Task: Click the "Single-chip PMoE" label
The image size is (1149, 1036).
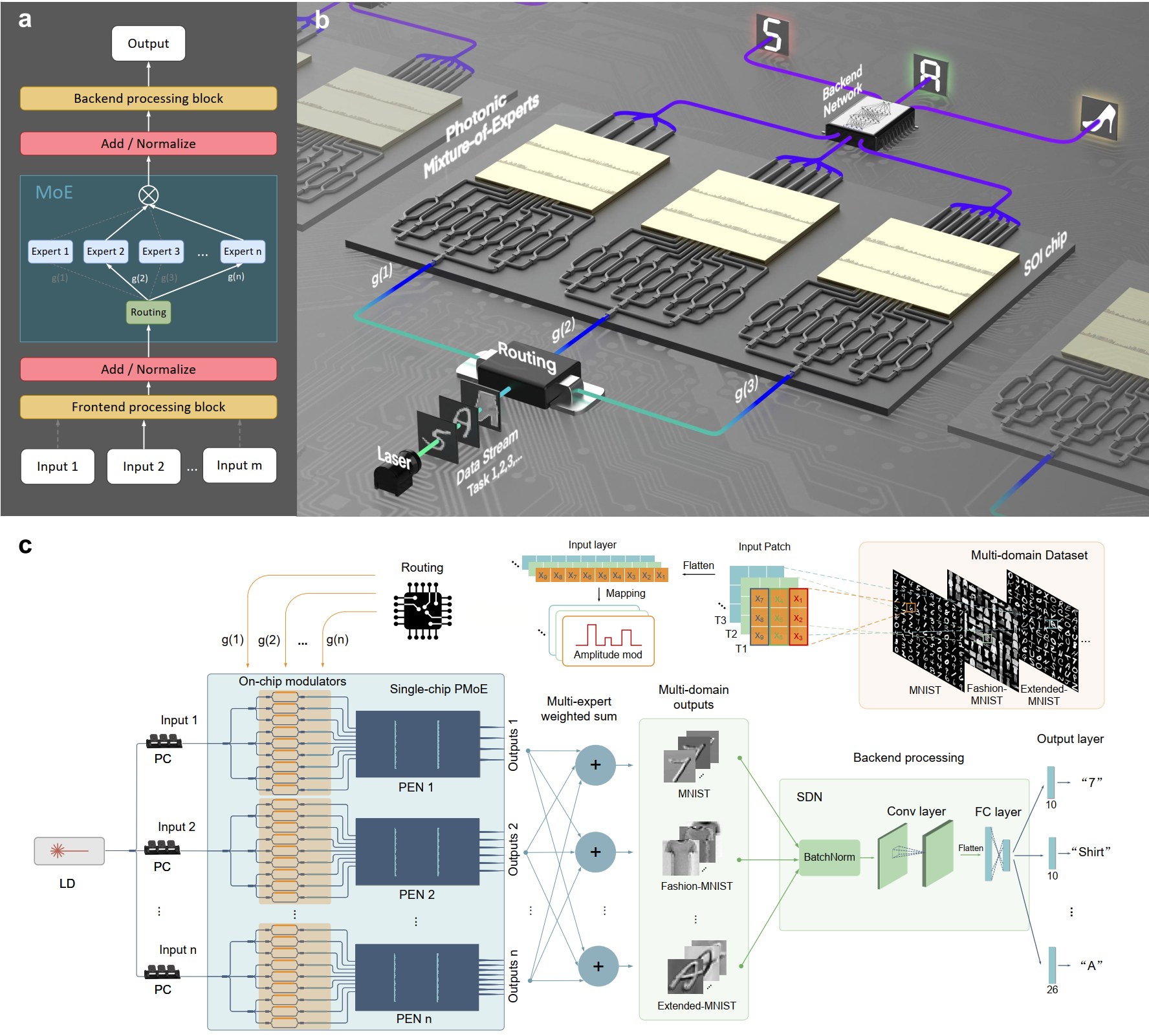Action: 439,689
